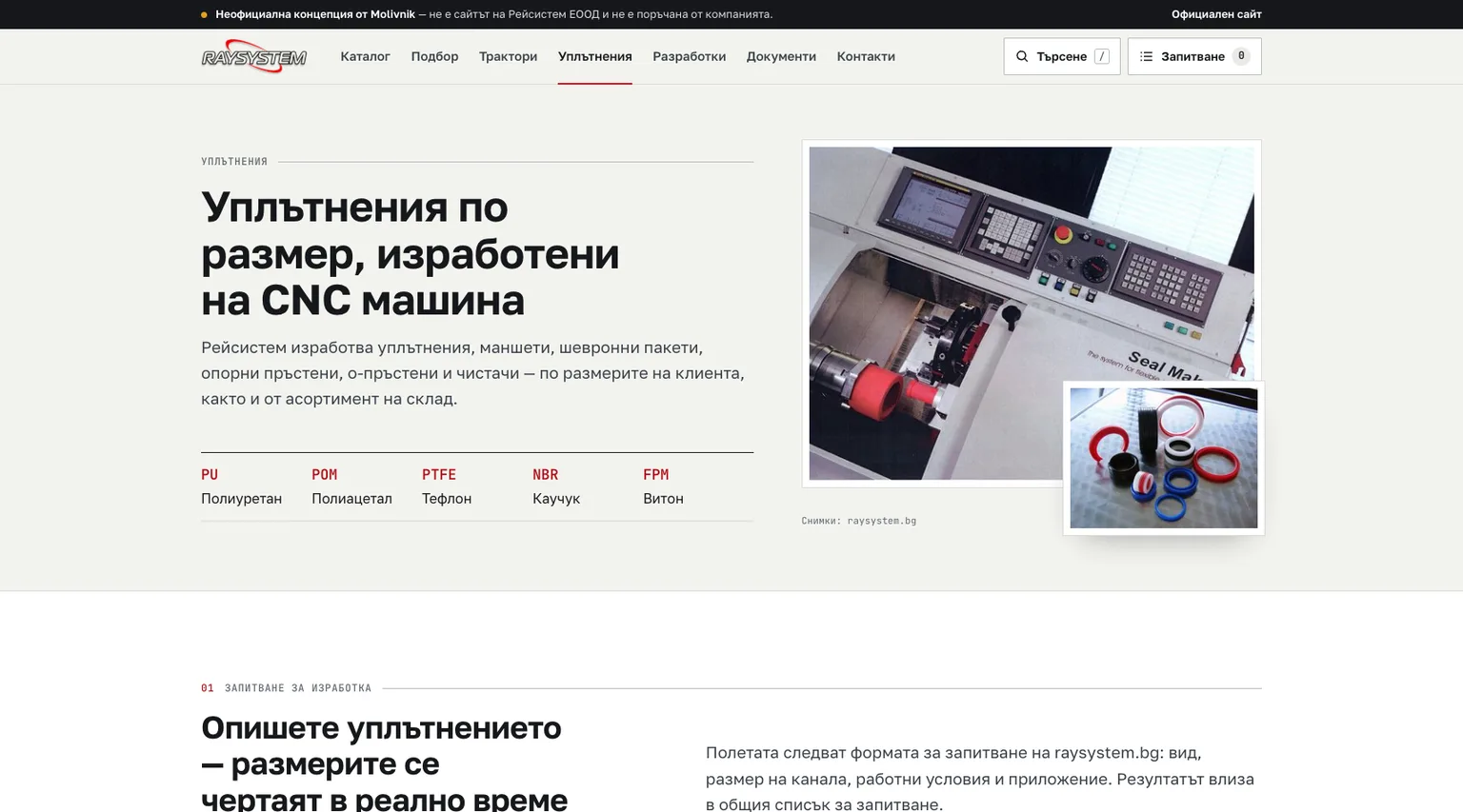Image resolution: width=1463 pixels, height=812 pixels.
Task: Click the PTFE material label
Action: click(439, 474)
